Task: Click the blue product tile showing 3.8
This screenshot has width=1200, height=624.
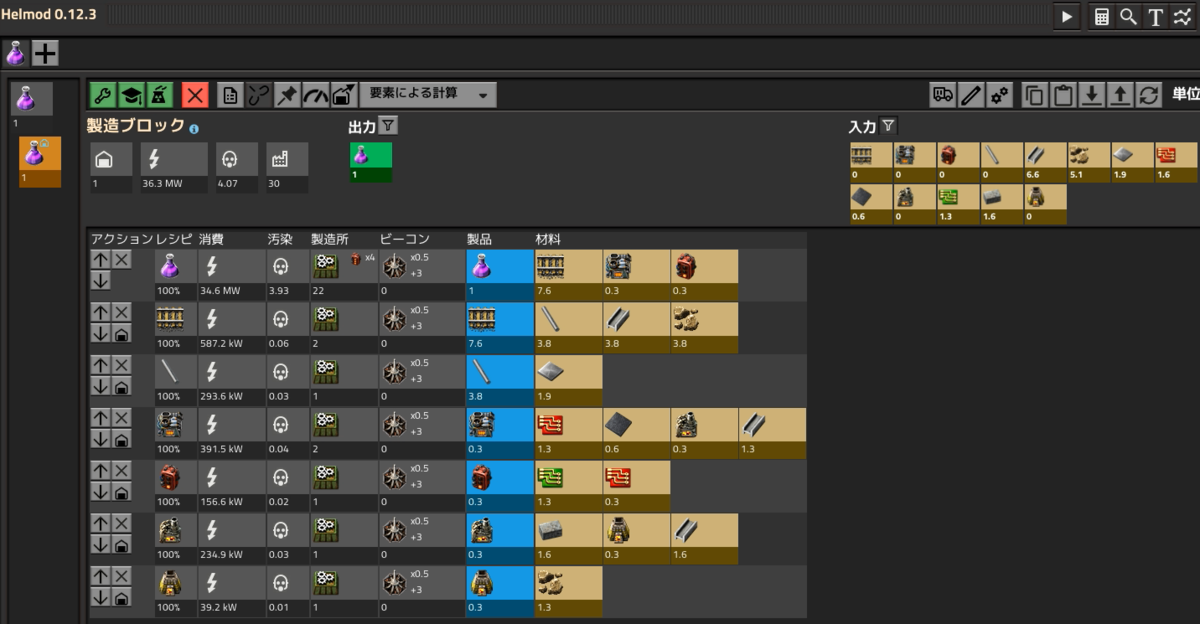Action: (x=500, y=381)
